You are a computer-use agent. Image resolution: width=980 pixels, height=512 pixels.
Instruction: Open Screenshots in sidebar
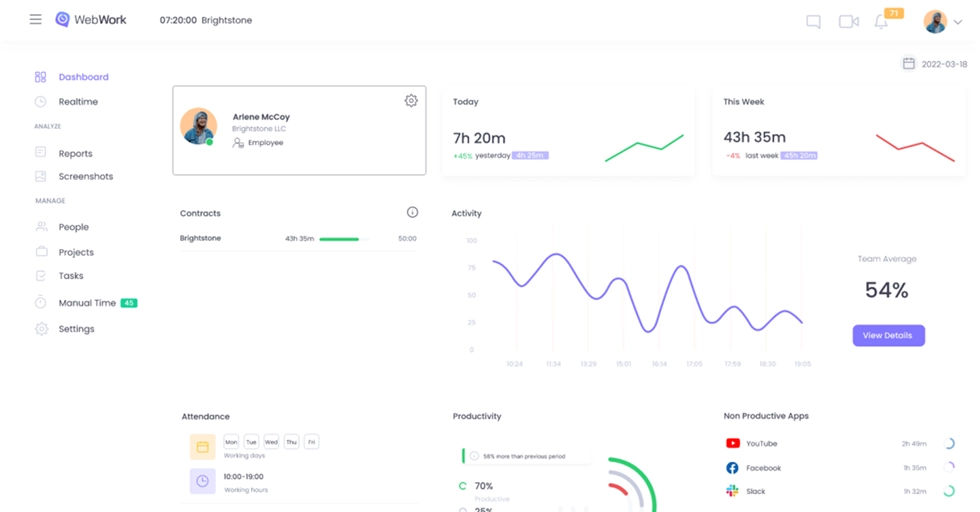[x=86, y=176]
